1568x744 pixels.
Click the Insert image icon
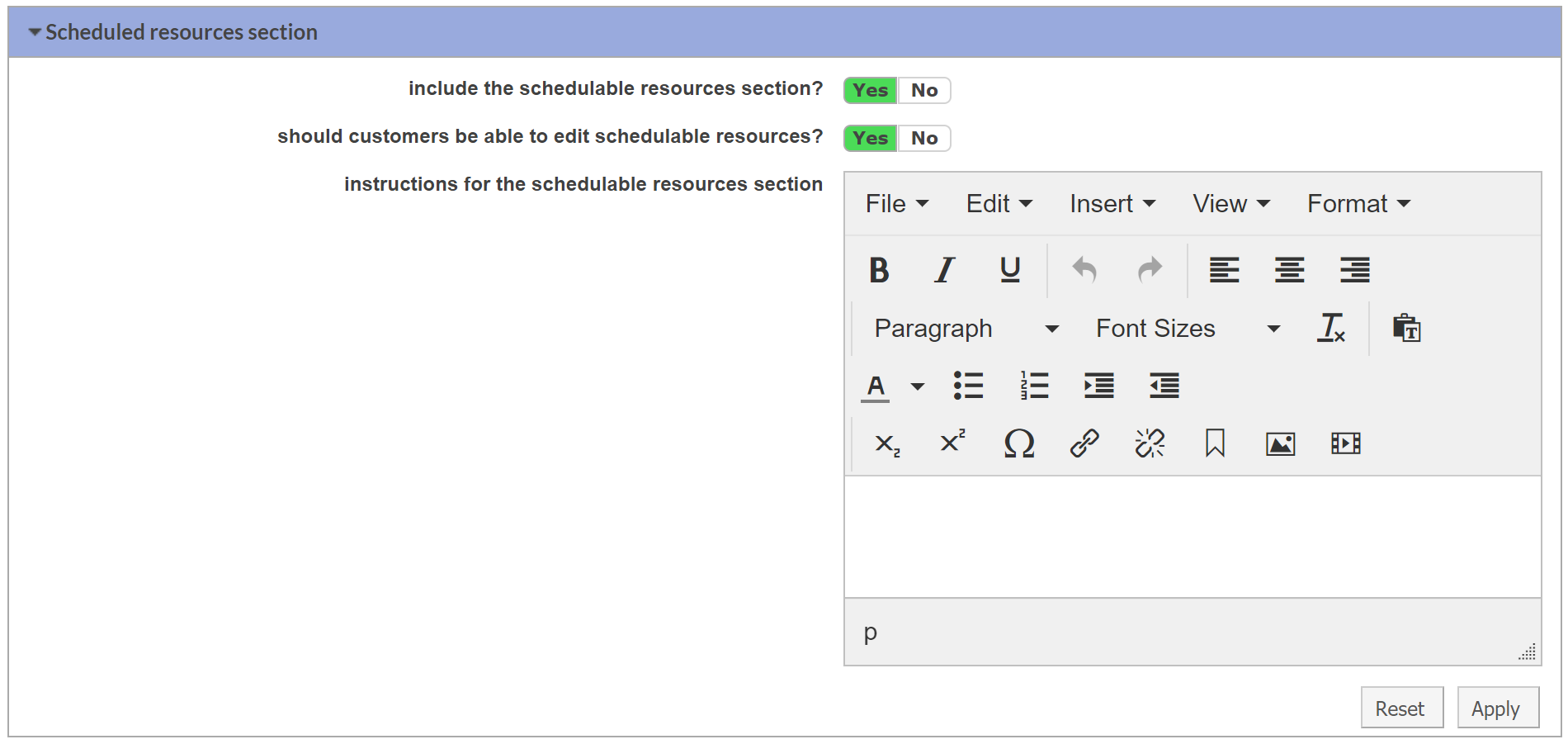click(1280, 443)
